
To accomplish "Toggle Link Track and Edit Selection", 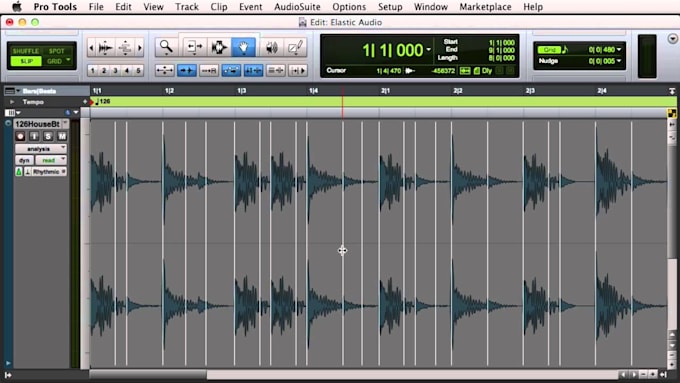I will click(x=275, y=70).
